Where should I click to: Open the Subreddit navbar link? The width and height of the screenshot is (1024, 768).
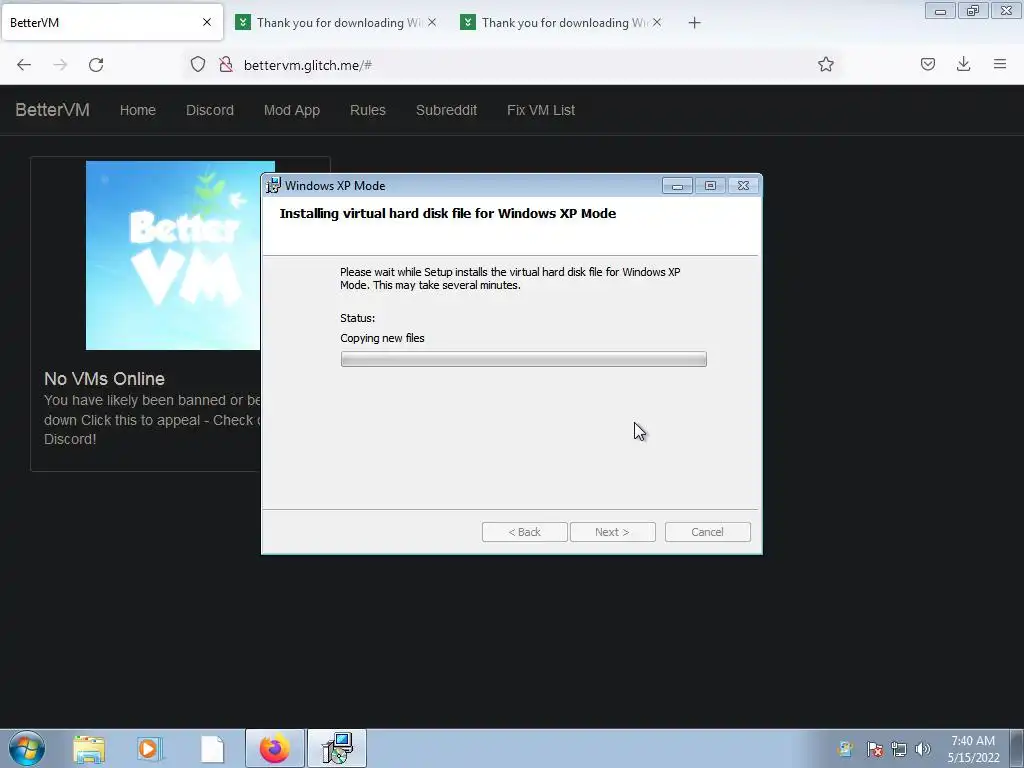coord(447,110)
